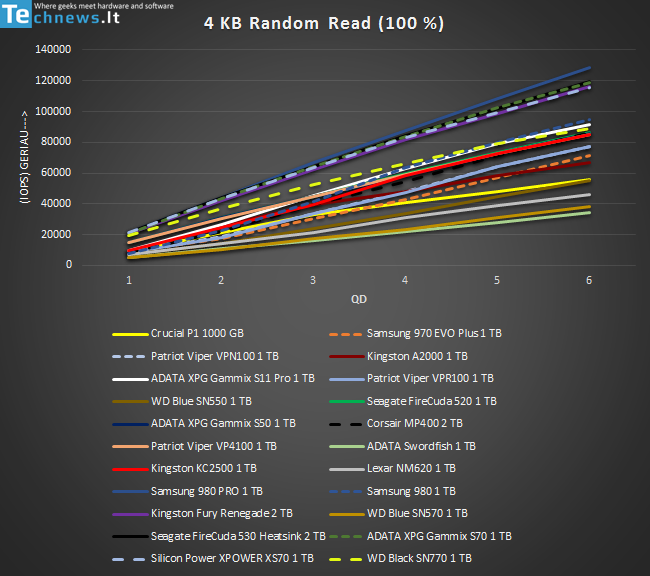Click the red line swatch for Kingston KC2500
650x576 pixels.
(x=130, y=469)
